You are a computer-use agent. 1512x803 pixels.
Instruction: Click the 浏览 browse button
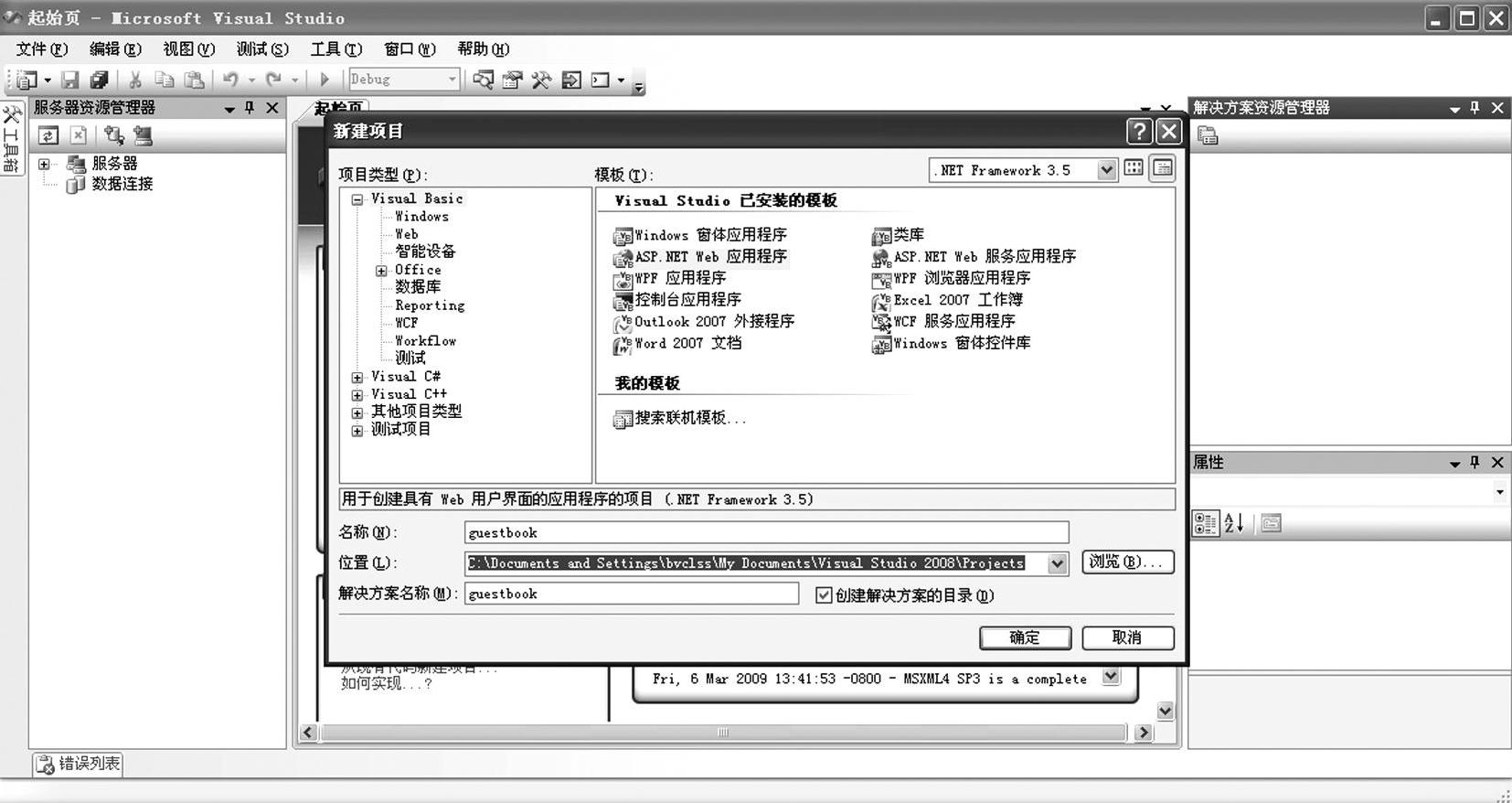[1128, 562]
